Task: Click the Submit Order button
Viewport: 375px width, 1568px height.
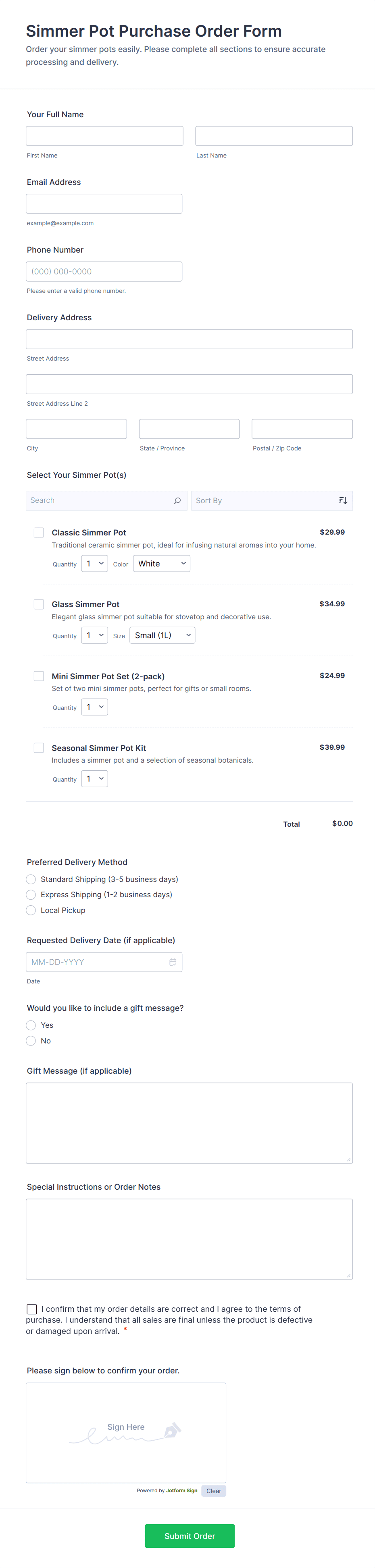Action: point(190,1536)
